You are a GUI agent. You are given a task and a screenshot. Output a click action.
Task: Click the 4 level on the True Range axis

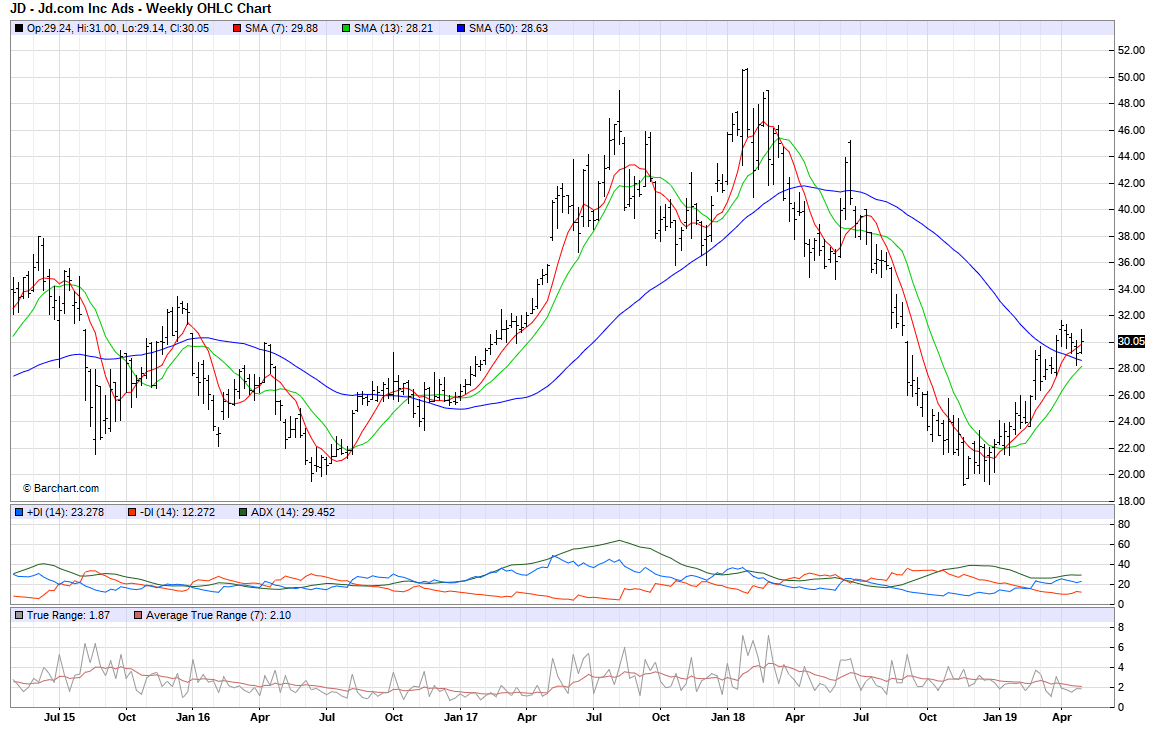(1121, 668)
